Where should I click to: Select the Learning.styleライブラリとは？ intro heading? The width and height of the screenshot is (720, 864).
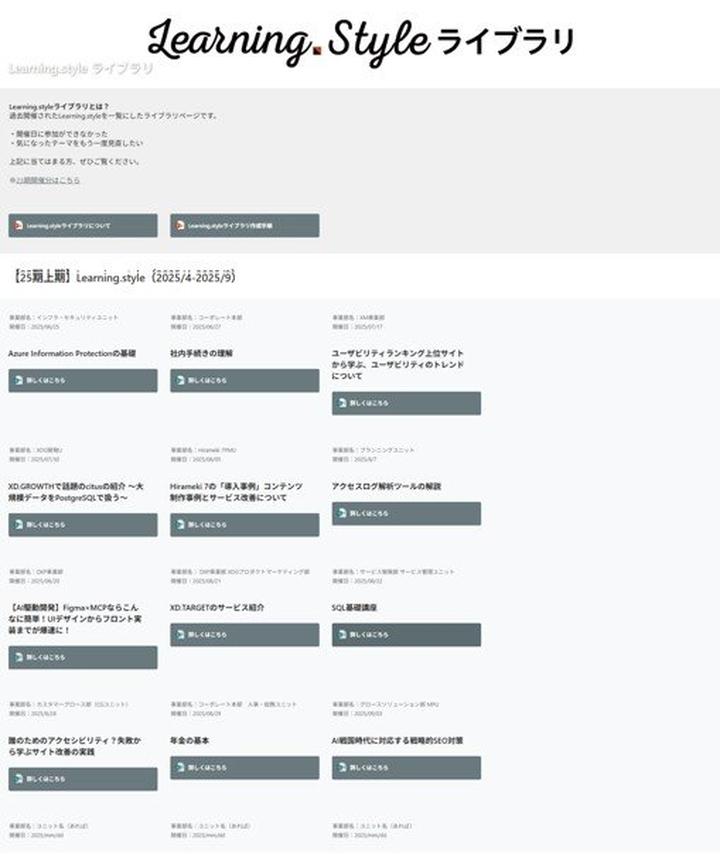(x=58, y=106)
